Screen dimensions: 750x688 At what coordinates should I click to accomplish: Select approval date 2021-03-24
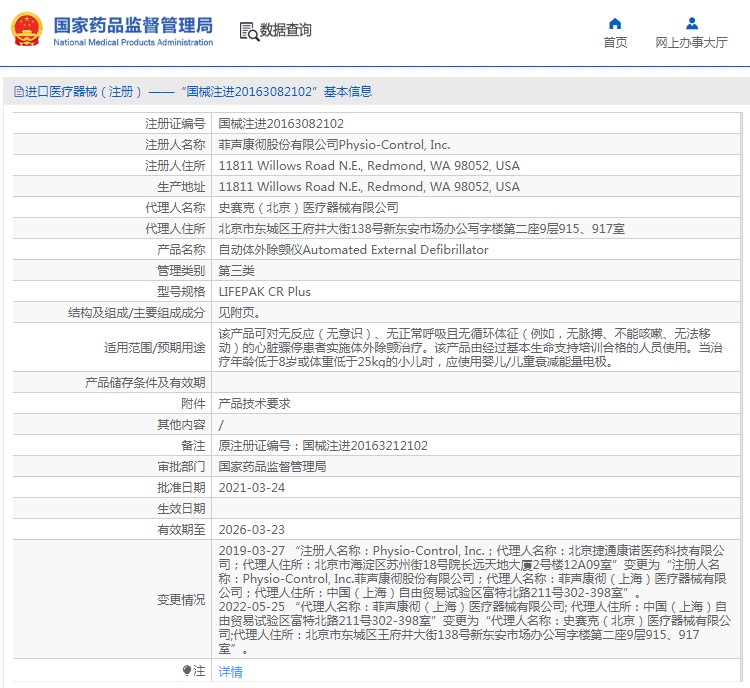[252, 488]
